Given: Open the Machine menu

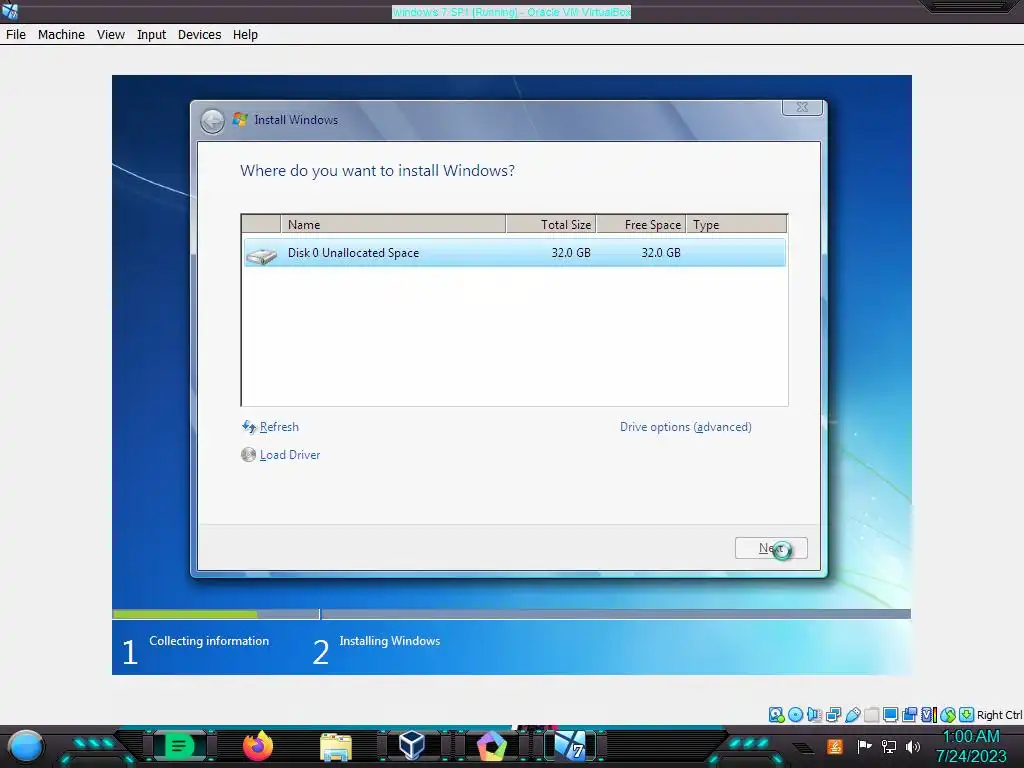Looking at the screenshot, I should coord(61,35).
